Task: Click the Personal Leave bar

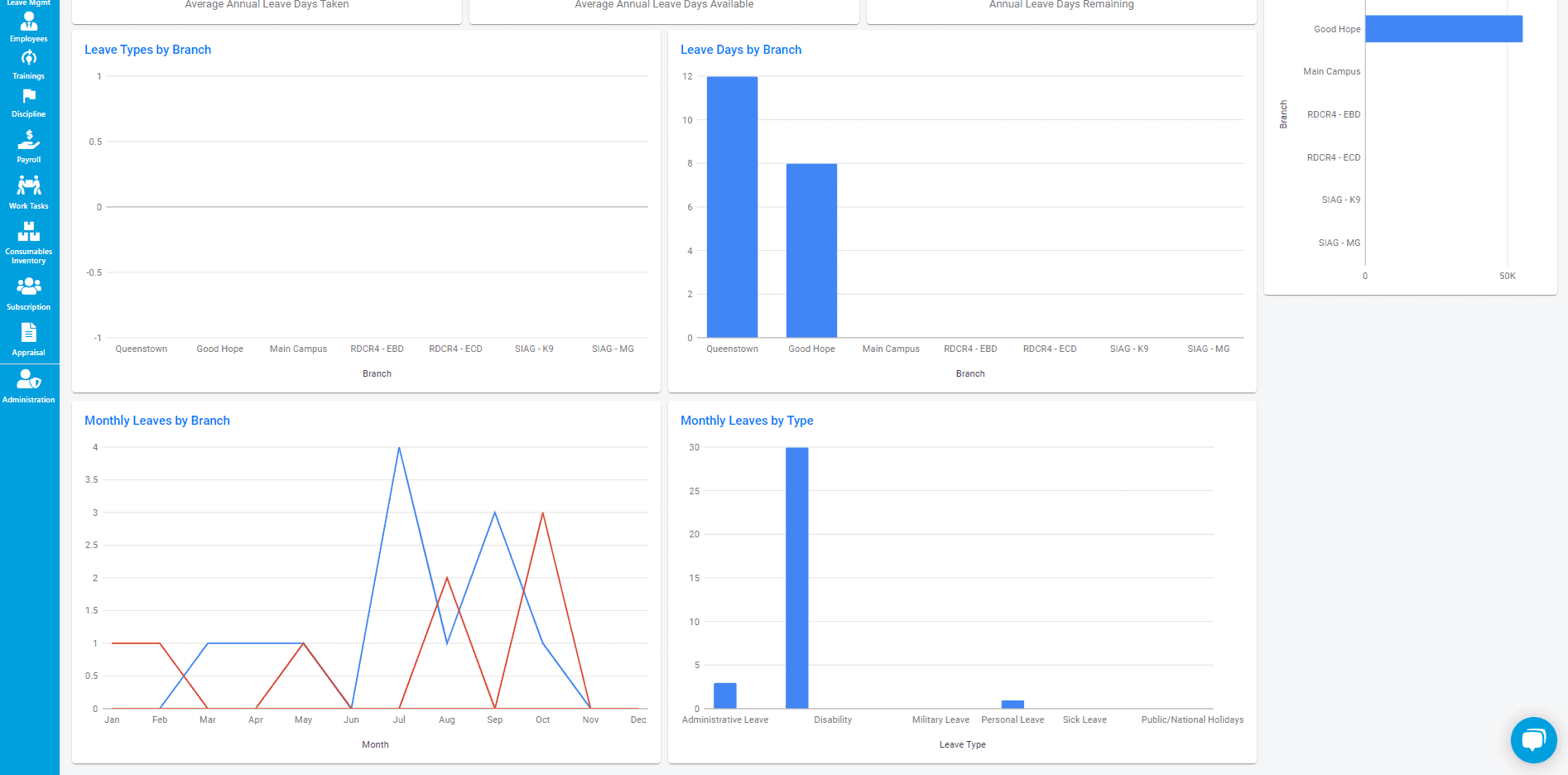Action: point(1012,703)
